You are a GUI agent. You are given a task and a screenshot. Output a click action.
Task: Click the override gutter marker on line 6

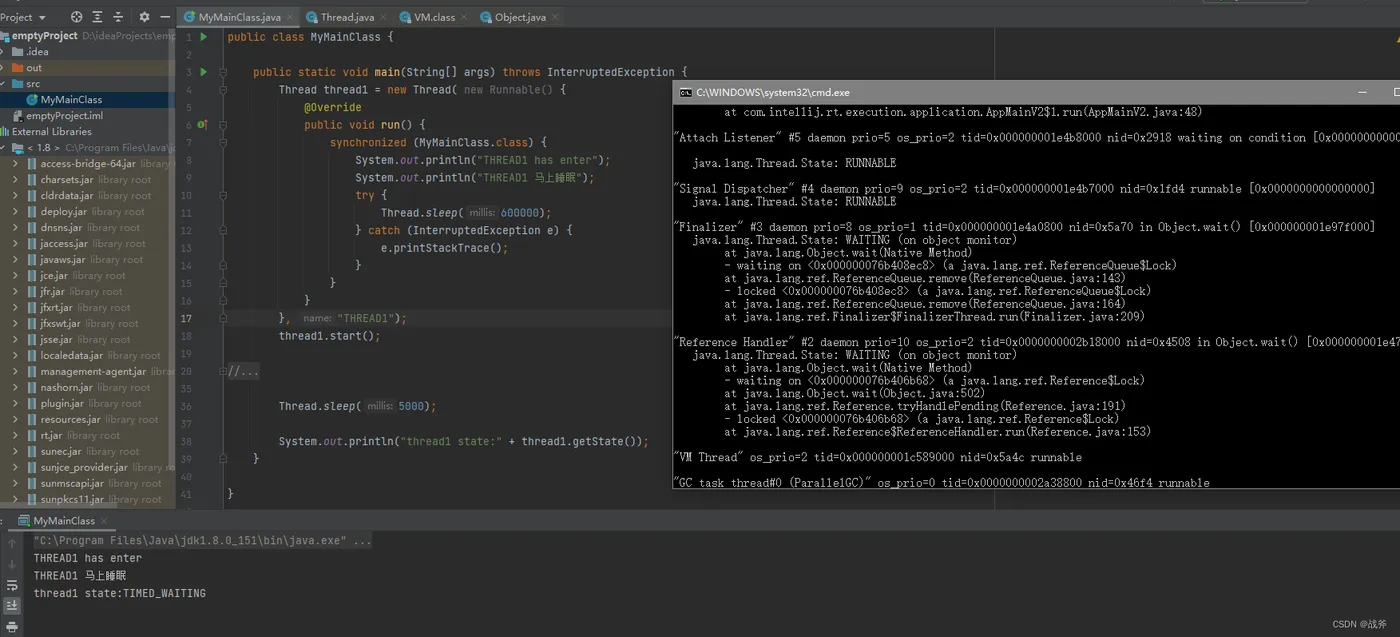tap(202, 125)
